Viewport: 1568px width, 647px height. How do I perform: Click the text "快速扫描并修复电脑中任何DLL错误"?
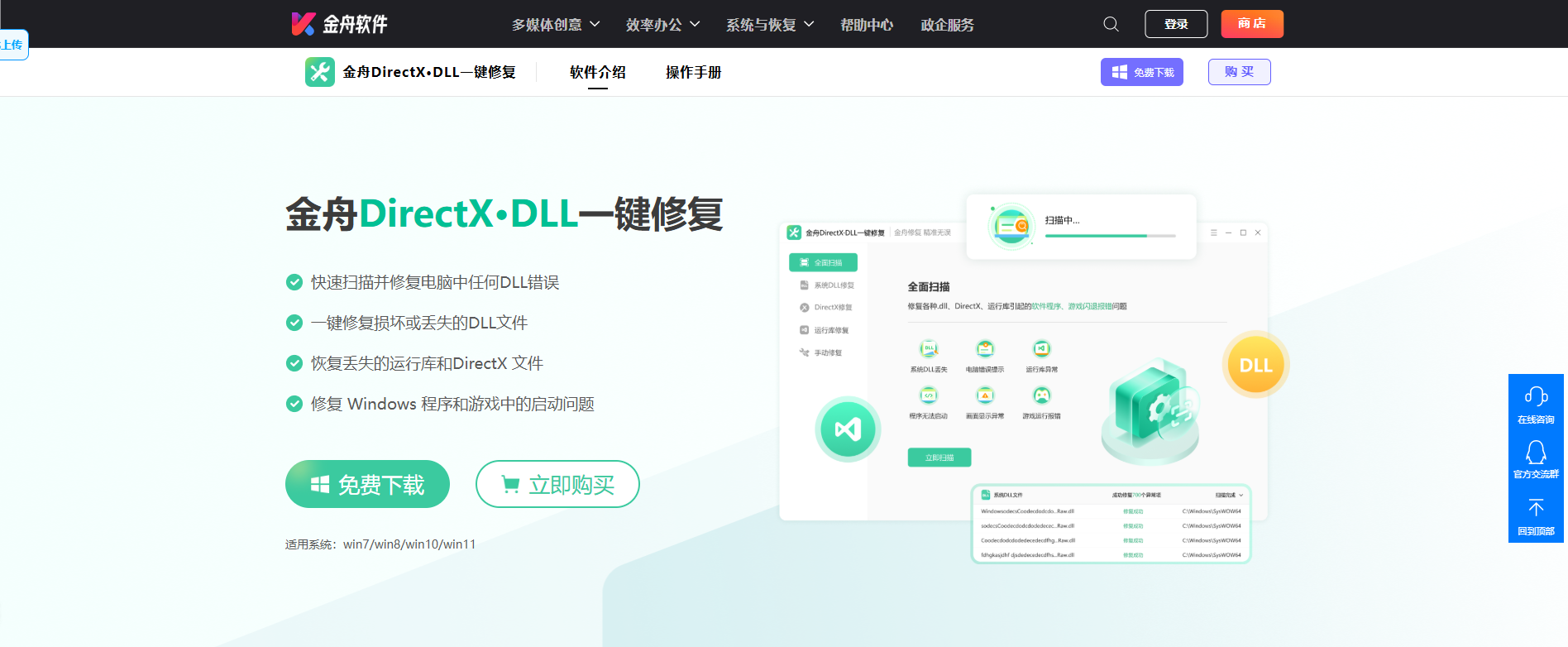435,282
